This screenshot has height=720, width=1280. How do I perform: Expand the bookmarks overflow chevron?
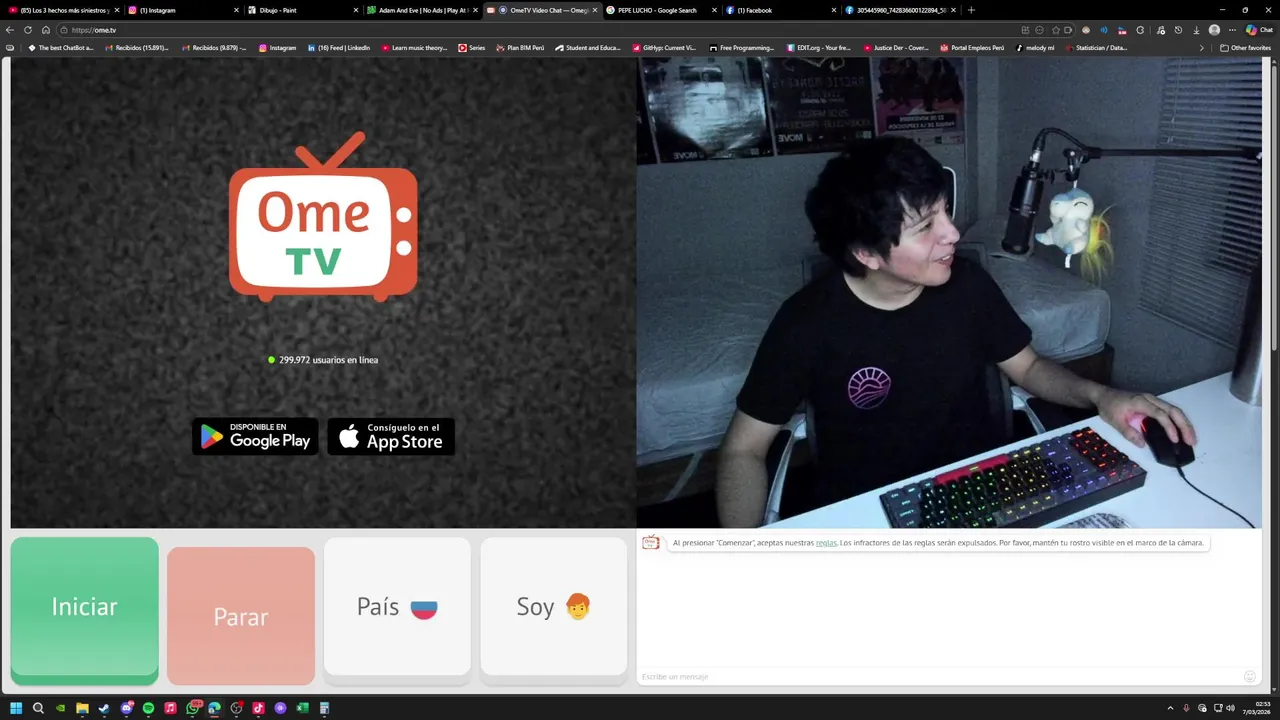click(1202, 47)
